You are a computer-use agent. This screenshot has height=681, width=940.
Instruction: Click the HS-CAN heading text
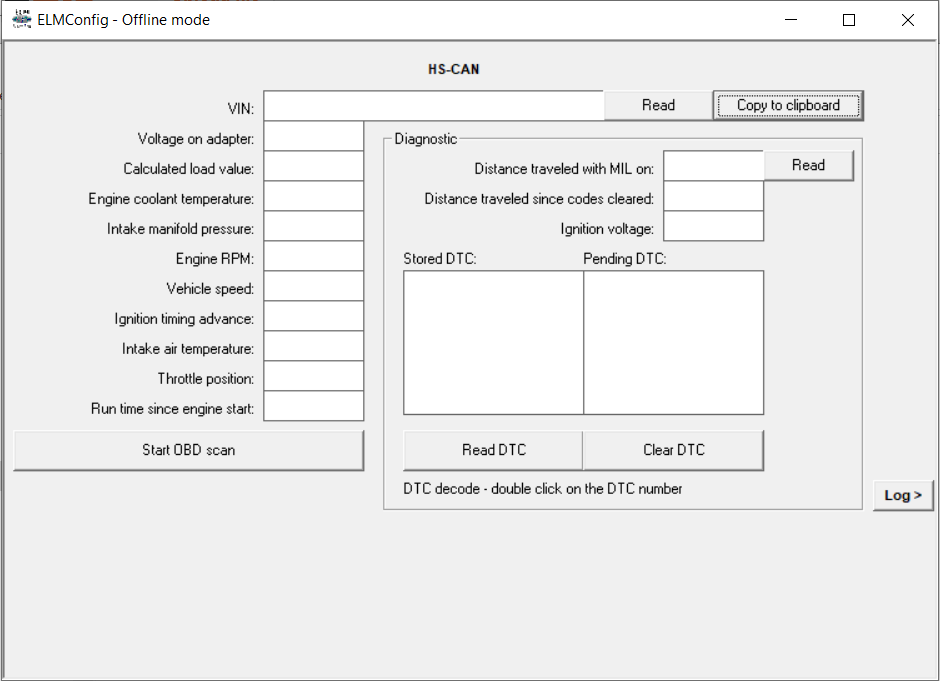(x=454, y=70)
